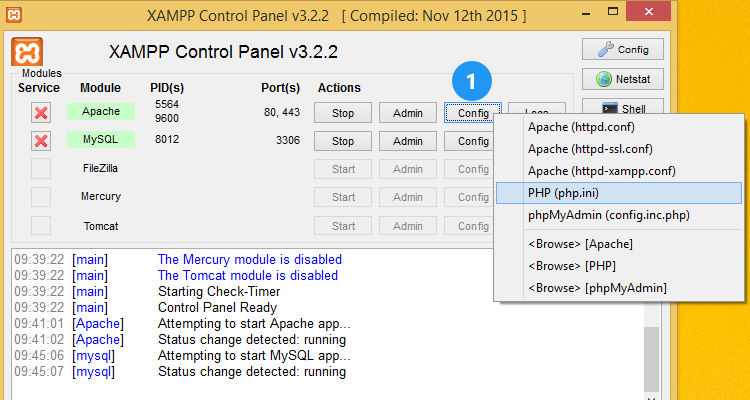Start the Tomcat module
Image resolution: width=750 pixels, height=400 pixels.
pos(343,225)
